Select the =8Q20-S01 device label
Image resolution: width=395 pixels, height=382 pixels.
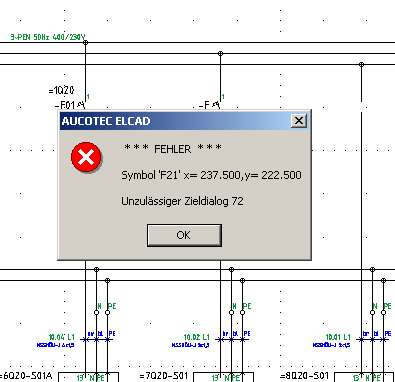coord(304,376)
